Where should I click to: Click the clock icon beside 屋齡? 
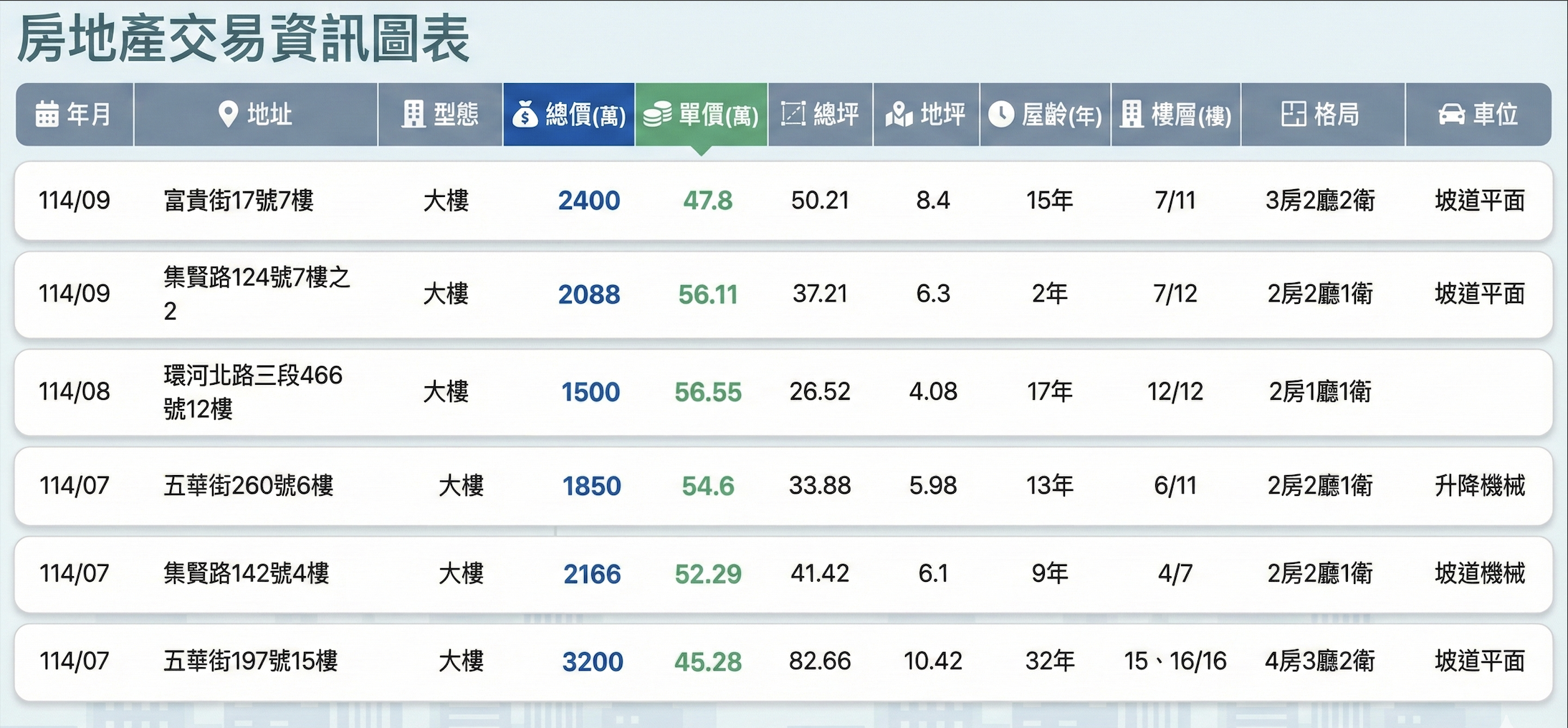1001,114
